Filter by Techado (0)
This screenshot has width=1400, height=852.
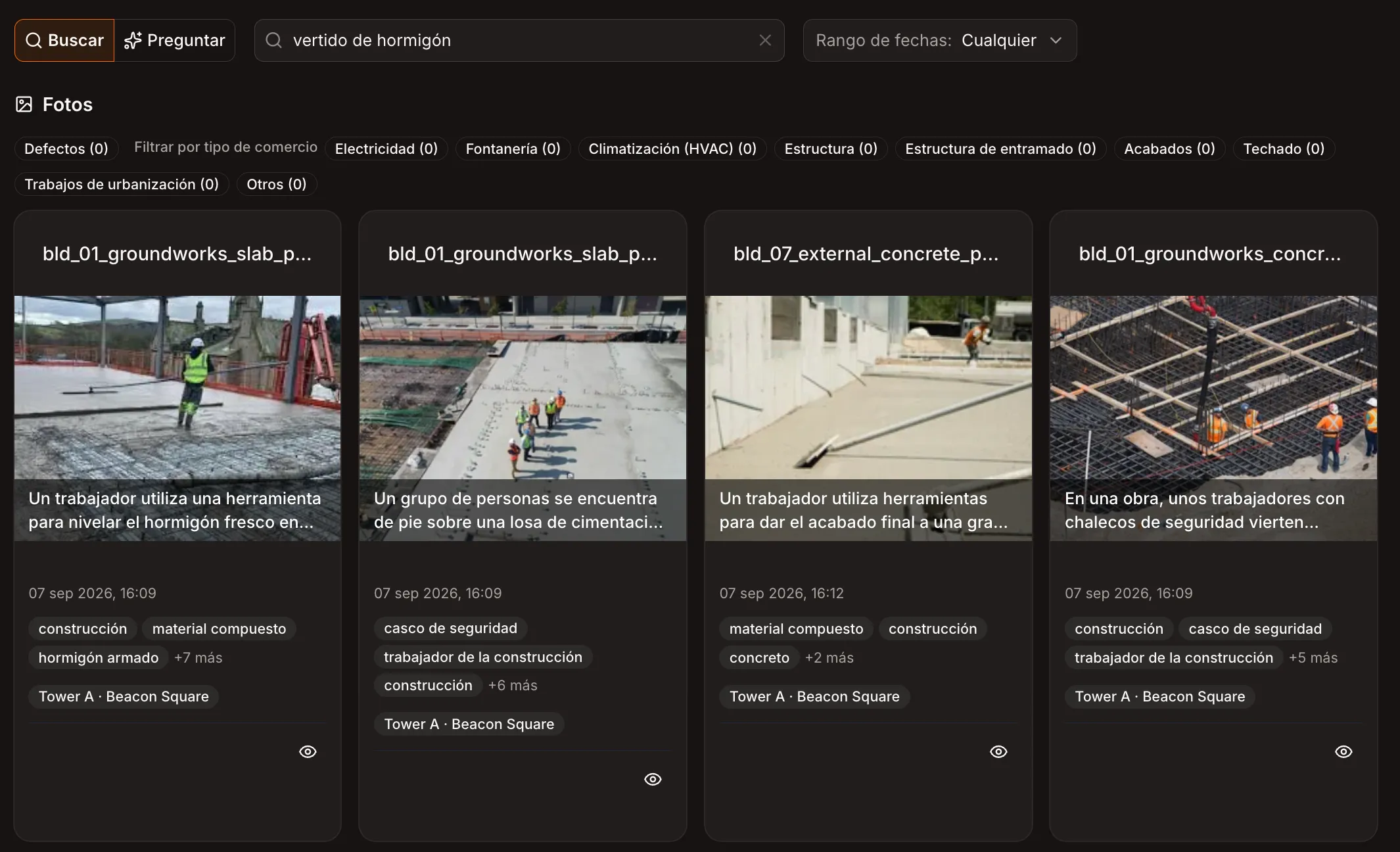coord(1284,149)
